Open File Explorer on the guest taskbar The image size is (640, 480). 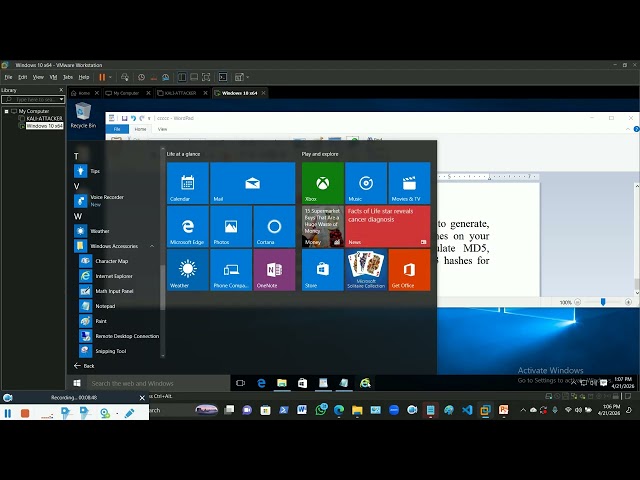(282, 383)
